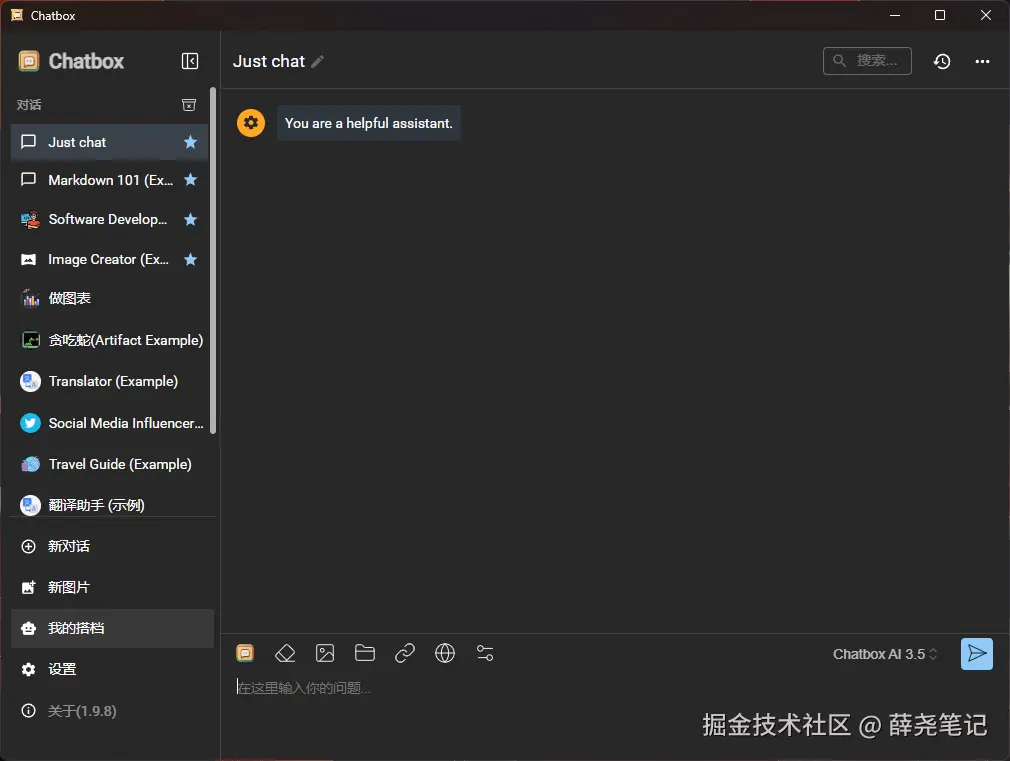1010x761 pixels.
Task: Attach a link with chain icon
Action: click(405, 653)
